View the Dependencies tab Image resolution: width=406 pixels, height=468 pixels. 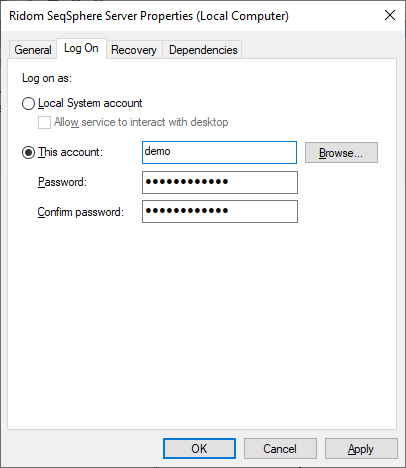(203, 50)
